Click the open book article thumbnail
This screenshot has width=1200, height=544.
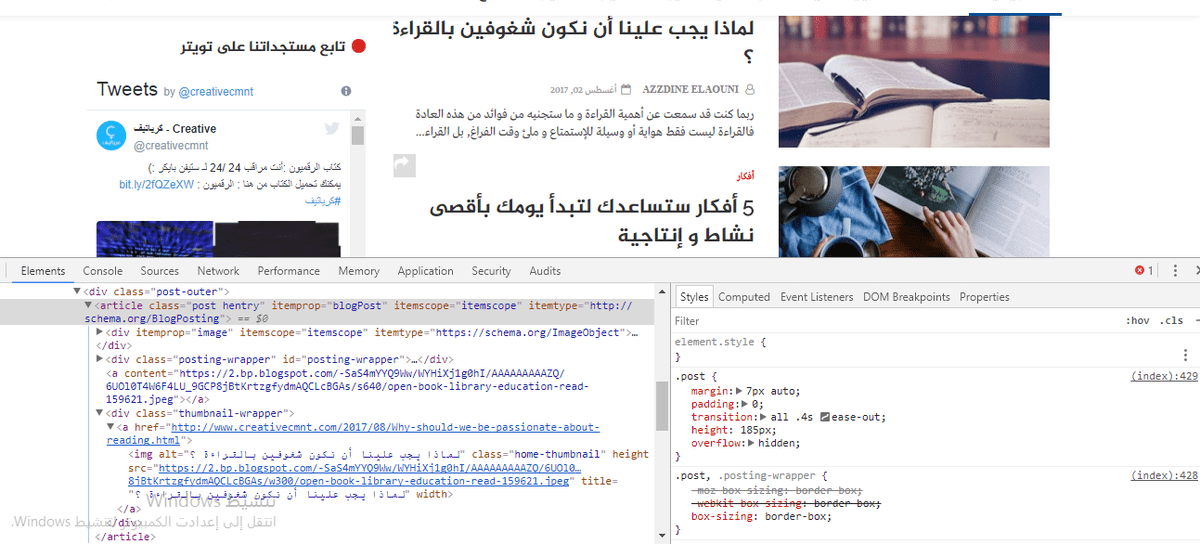pyautogui.click(x=914, y=81)
